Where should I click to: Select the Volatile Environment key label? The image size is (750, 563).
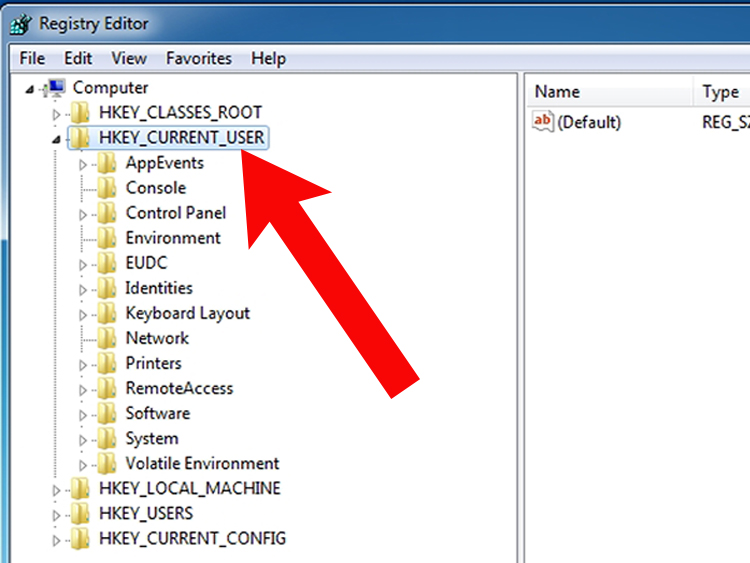point(202,464)
